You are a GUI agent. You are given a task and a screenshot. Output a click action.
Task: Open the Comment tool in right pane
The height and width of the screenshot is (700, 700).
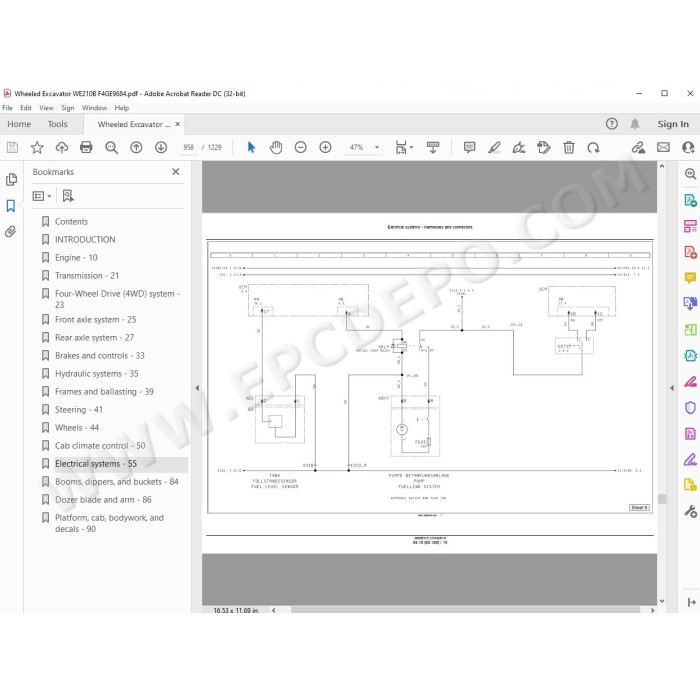pos(690,278)
